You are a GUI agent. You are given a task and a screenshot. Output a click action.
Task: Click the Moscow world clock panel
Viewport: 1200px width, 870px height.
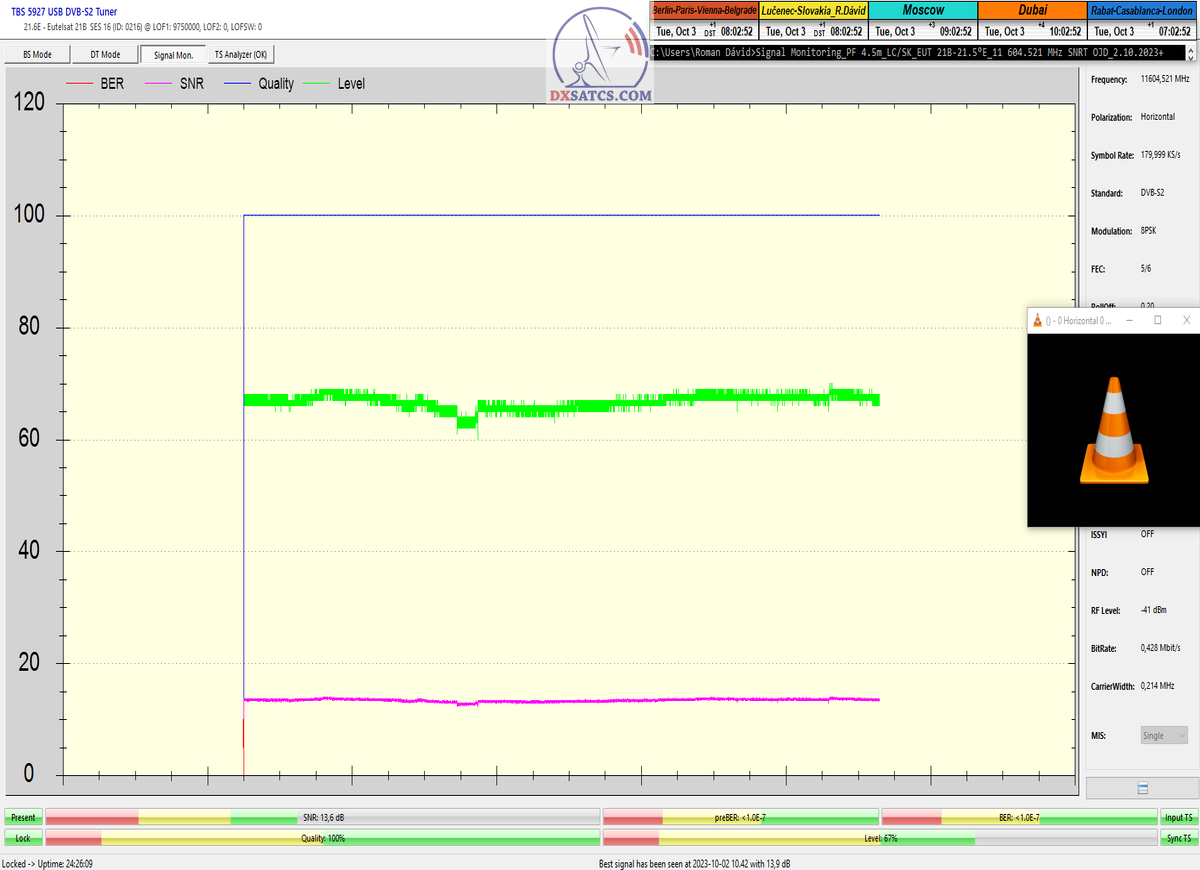tap(922, 20)
